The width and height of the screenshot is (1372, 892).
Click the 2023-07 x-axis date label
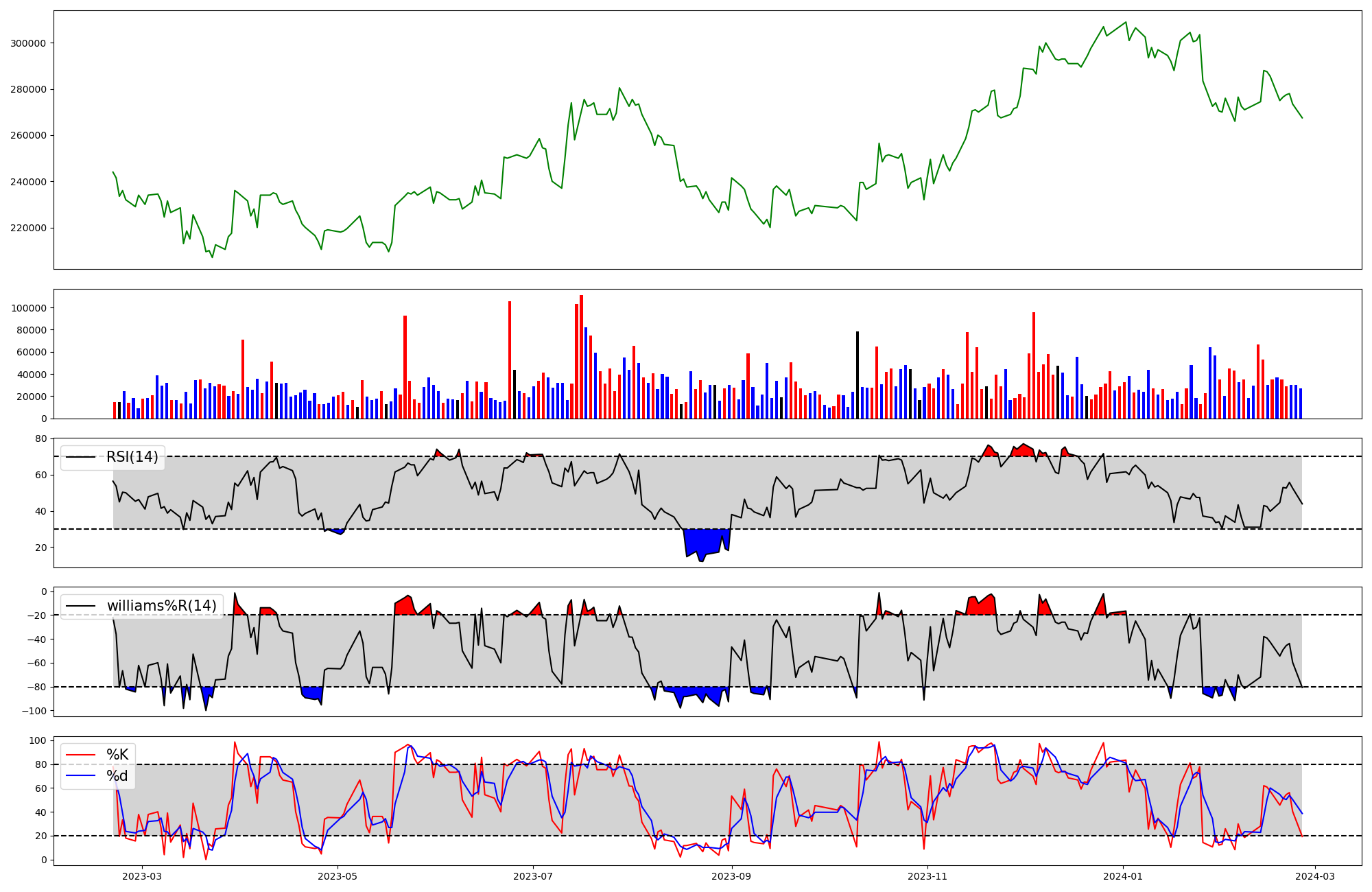(533, 876)
